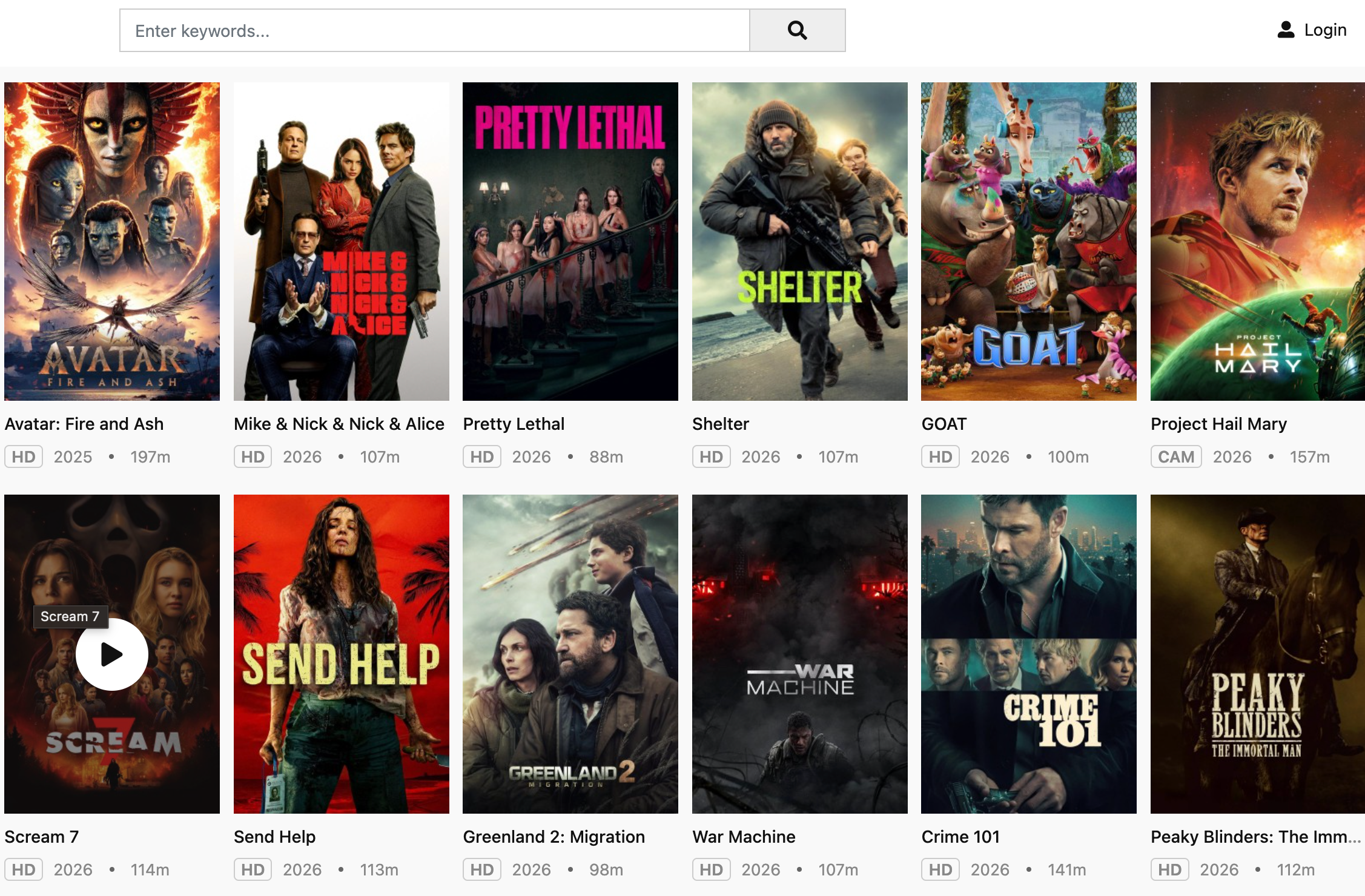Screen dimensions: 1365x896
Task: Click the 197m runtime under Avatar
Action: pyautogui.click(x=150, y=456)
